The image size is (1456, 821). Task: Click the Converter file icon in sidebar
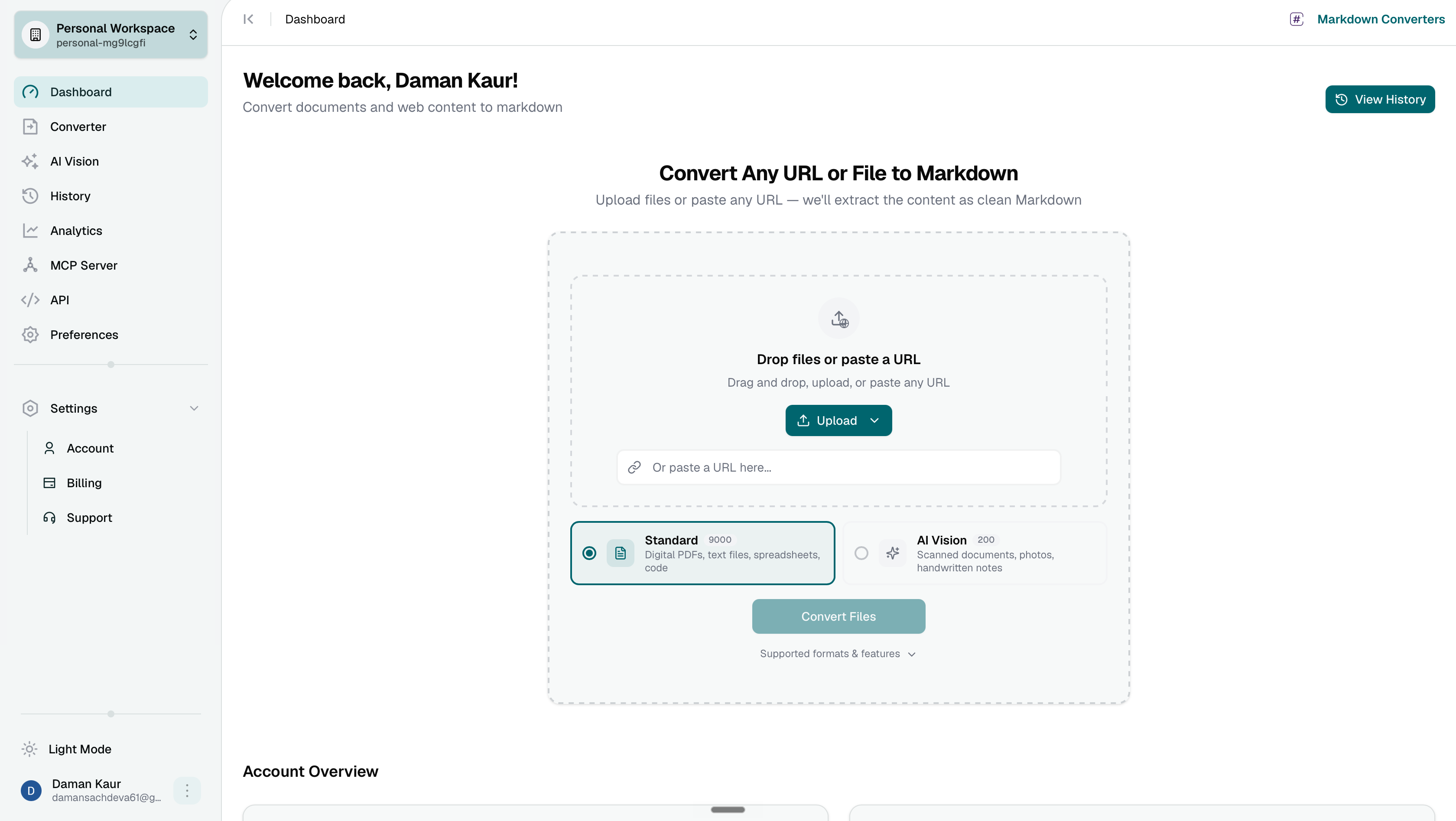click(30, 127)
